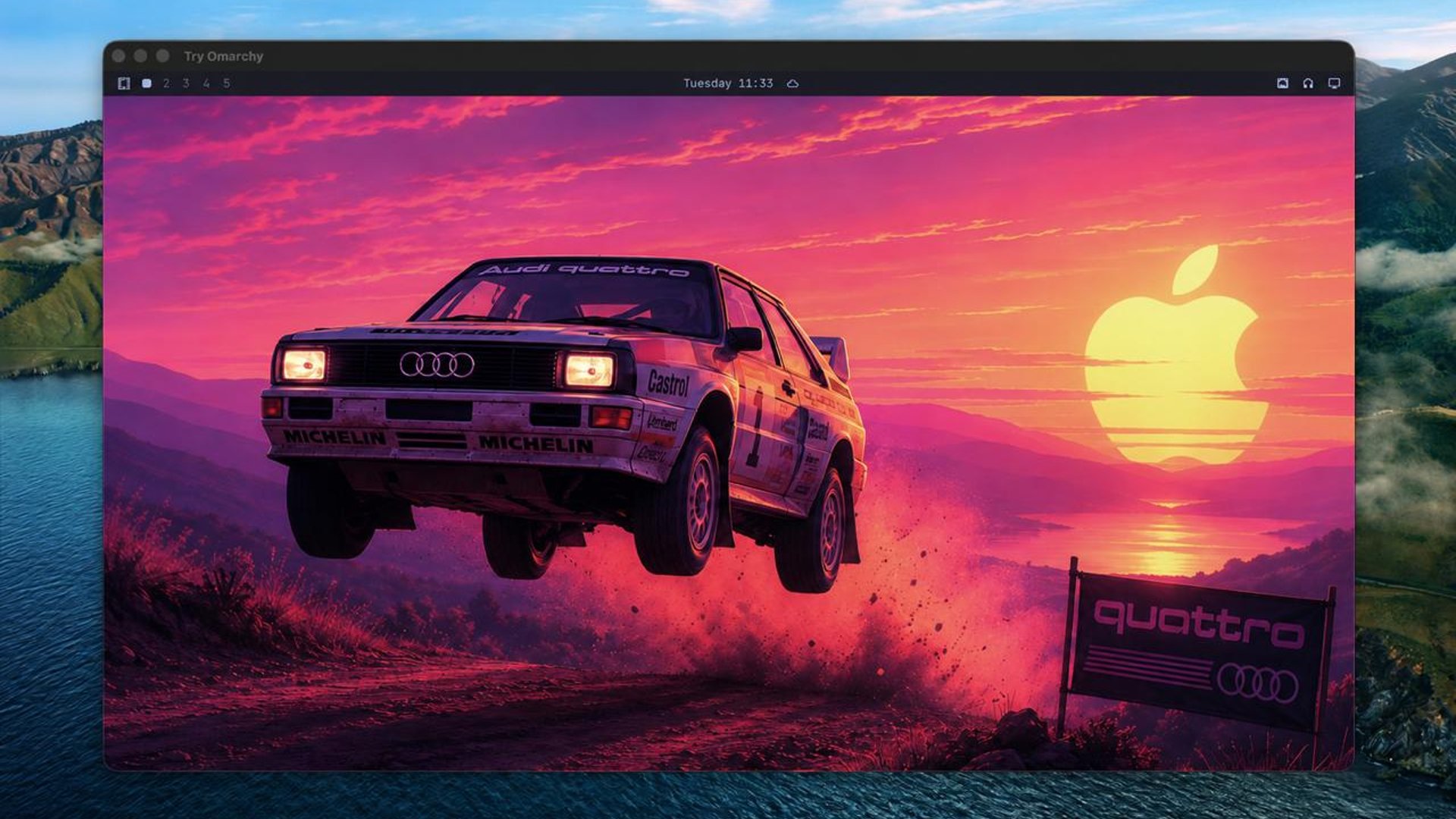Click the monitor icon in the top bar
Viewport: 1456px width, 819px height.
[1334, 83]
